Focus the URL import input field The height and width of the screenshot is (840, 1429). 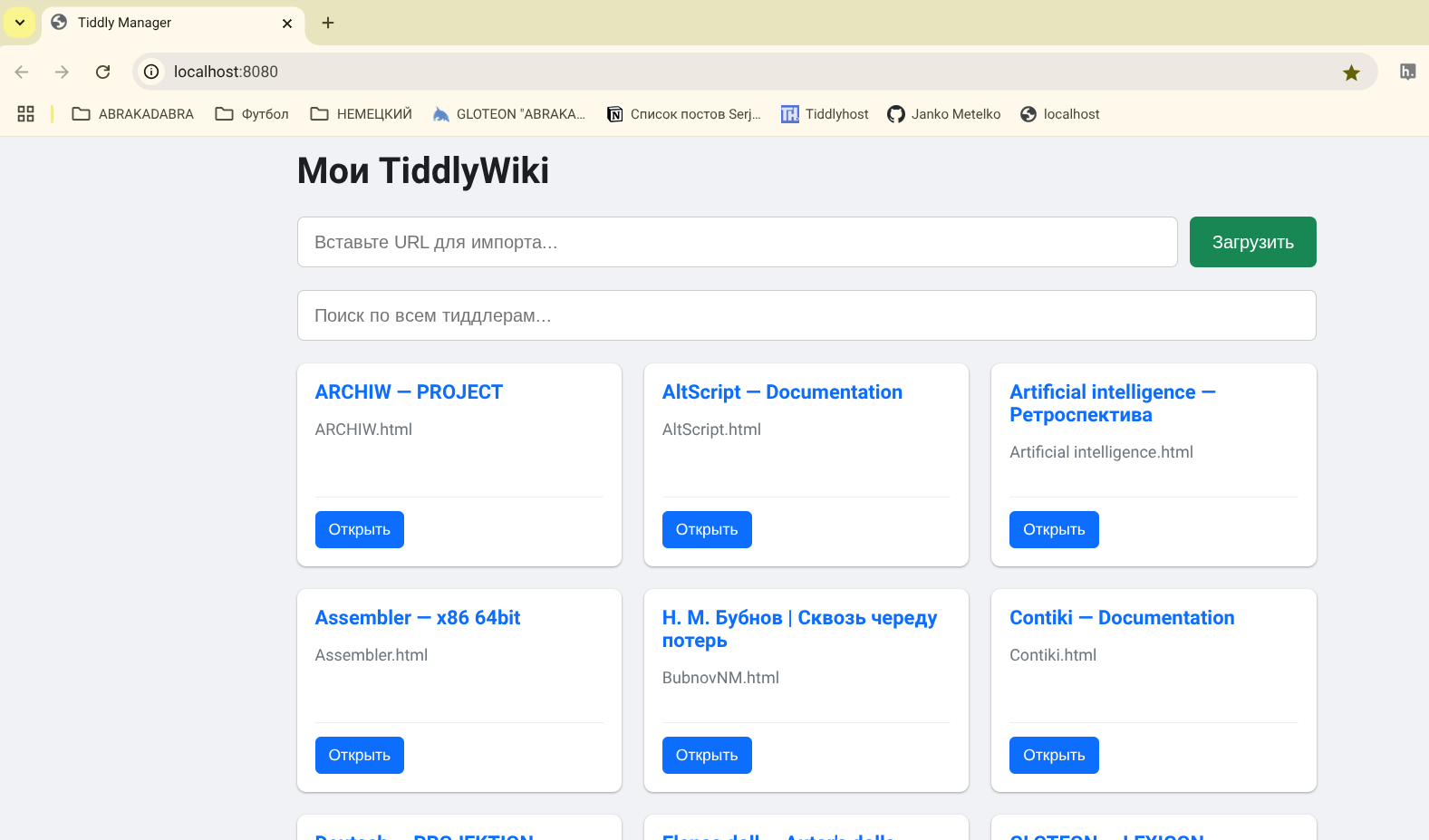(737, 242)
